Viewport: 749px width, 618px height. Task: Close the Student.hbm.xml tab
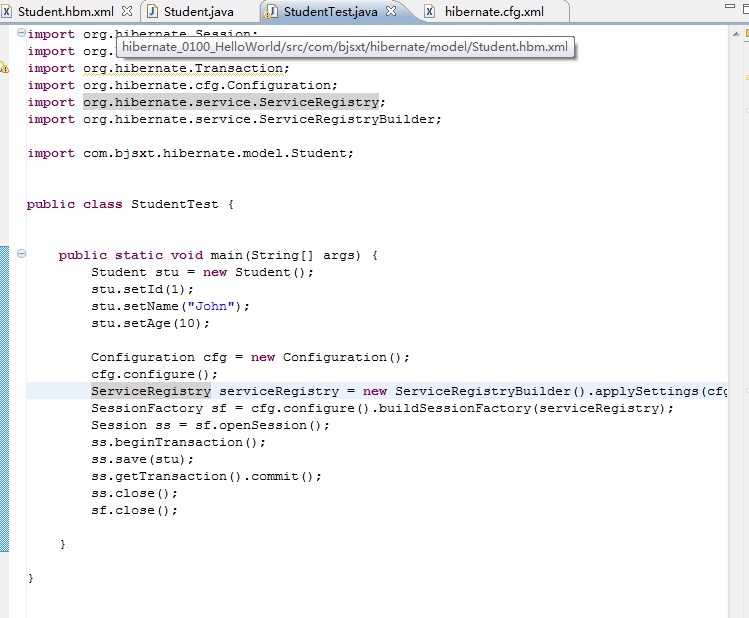[x=127, y=12]
